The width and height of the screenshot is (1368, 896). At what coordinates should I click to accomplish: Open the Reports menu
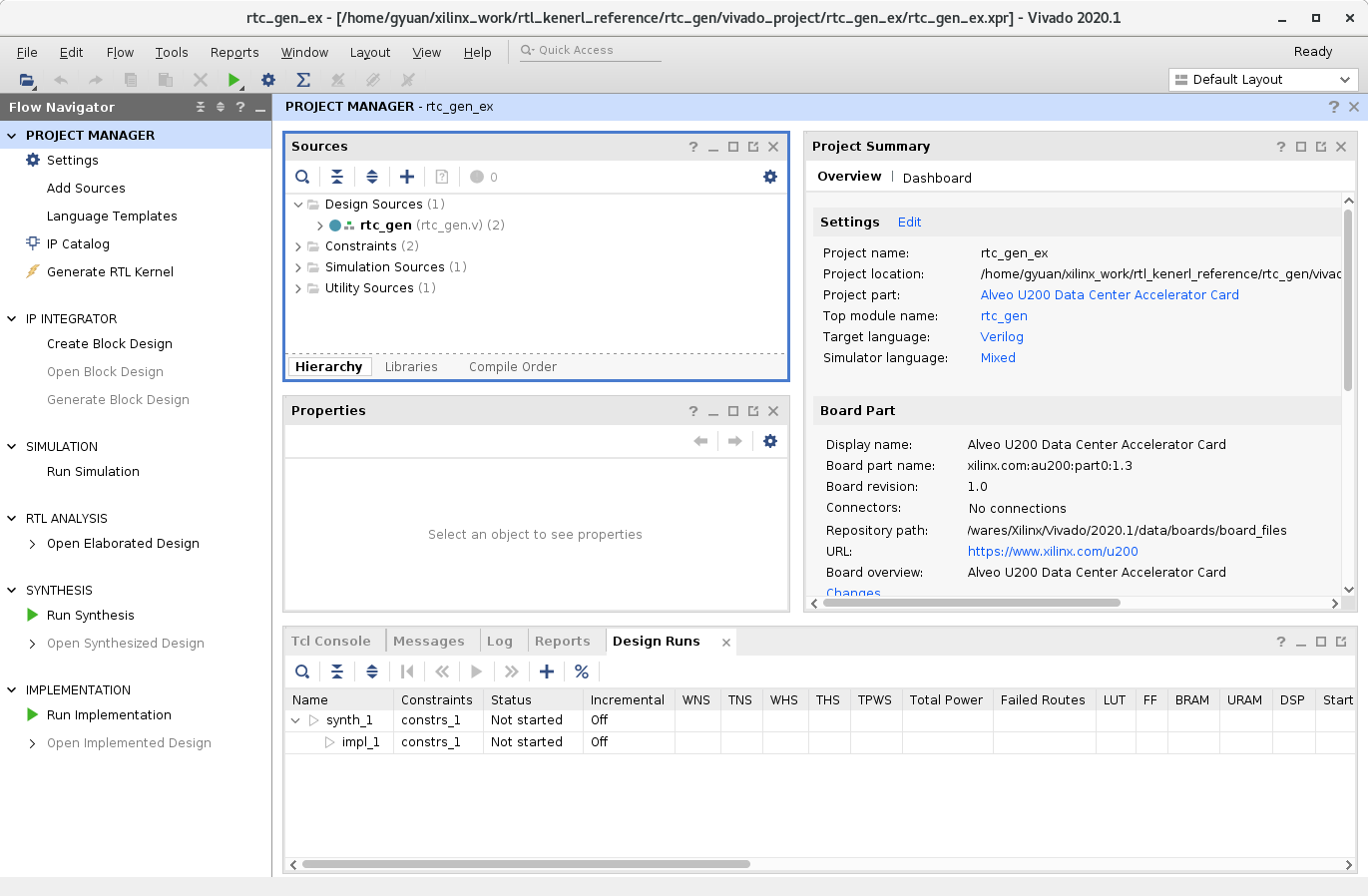tap(234, 53)
